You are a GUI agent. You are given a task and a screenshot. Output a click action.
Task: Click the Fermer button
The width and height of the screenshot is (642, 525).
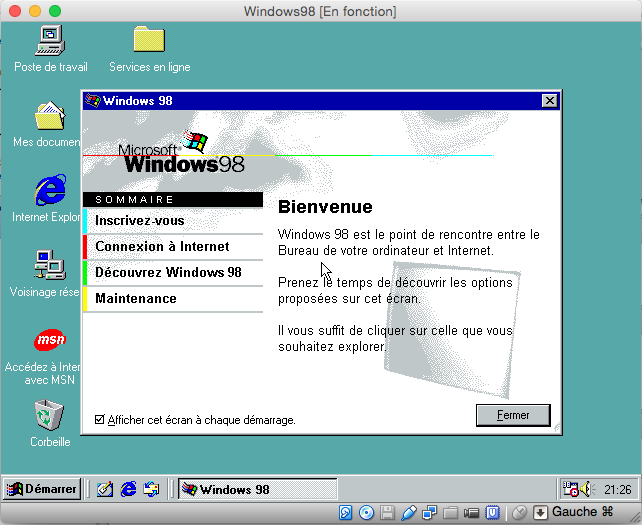coord(513,415)
